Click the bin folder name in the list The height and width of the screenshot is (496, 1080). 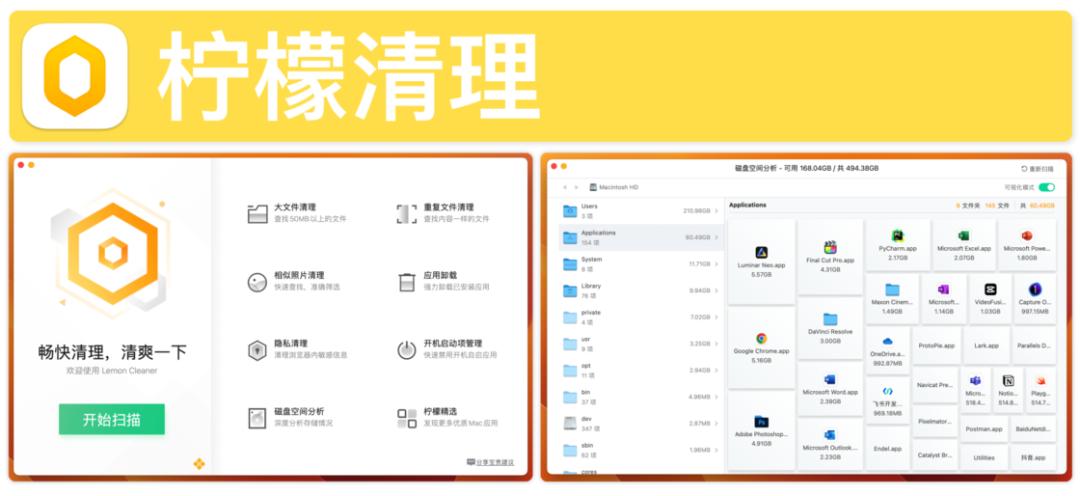[585, 392]
